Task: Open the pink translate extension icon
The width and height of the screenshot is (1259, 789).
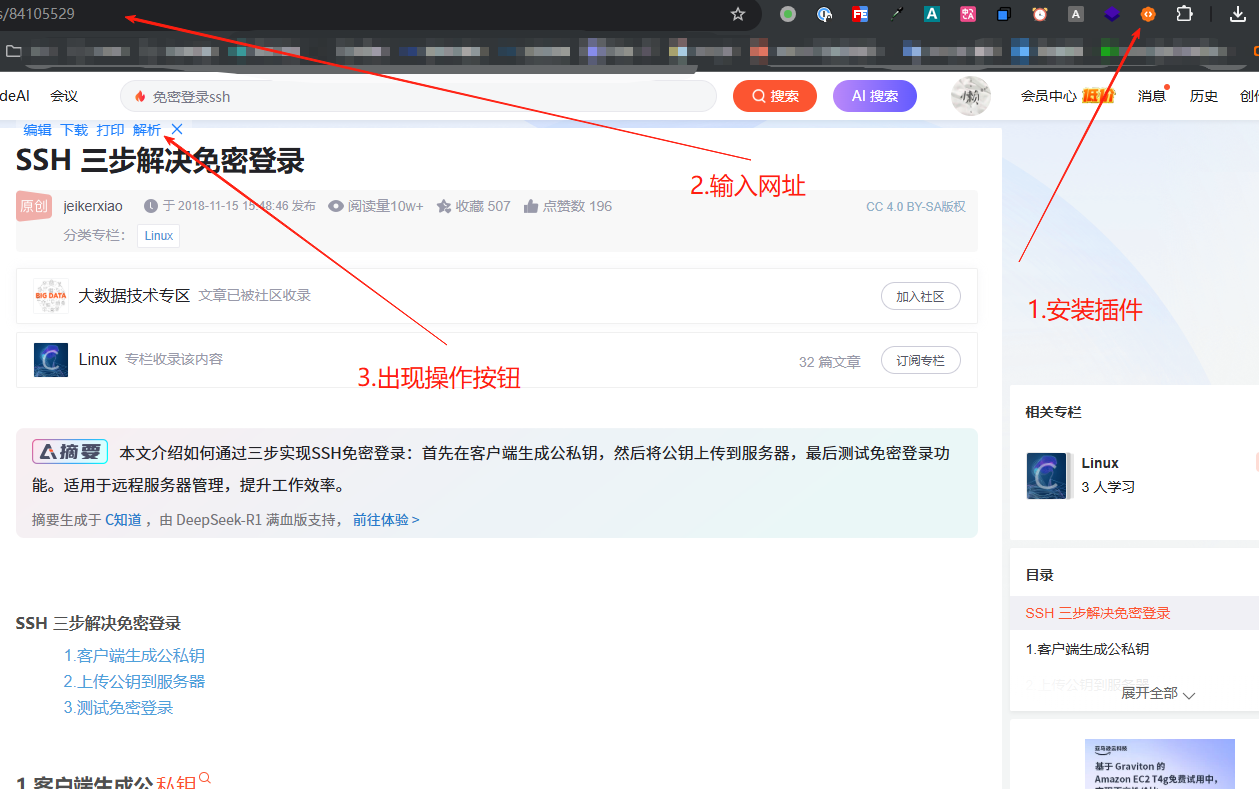Action: coord(967,14)
